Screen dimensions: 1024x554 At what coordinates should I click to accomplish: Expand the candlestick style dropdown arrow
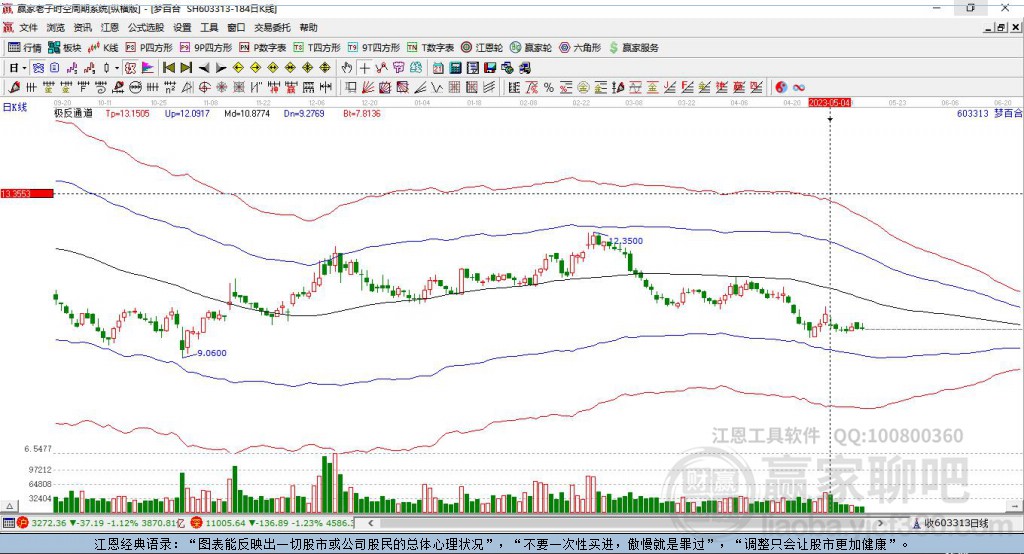point(117,68)
